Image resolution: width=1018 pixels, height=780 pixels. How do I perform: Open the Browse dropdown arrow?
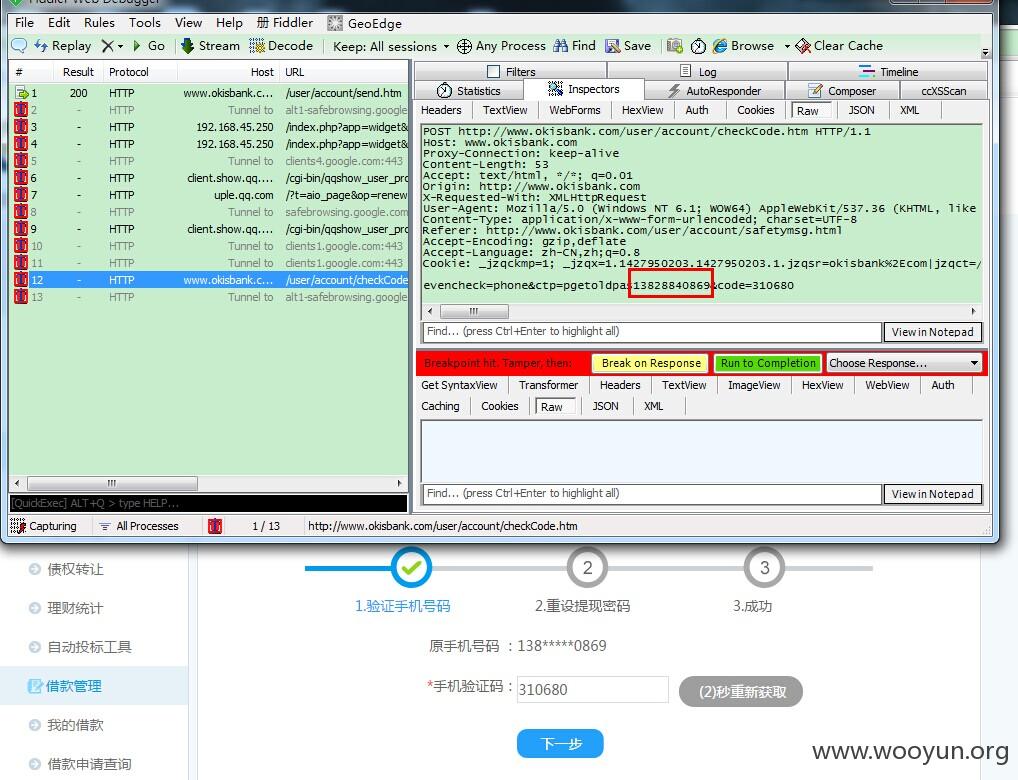pos(787,46)
